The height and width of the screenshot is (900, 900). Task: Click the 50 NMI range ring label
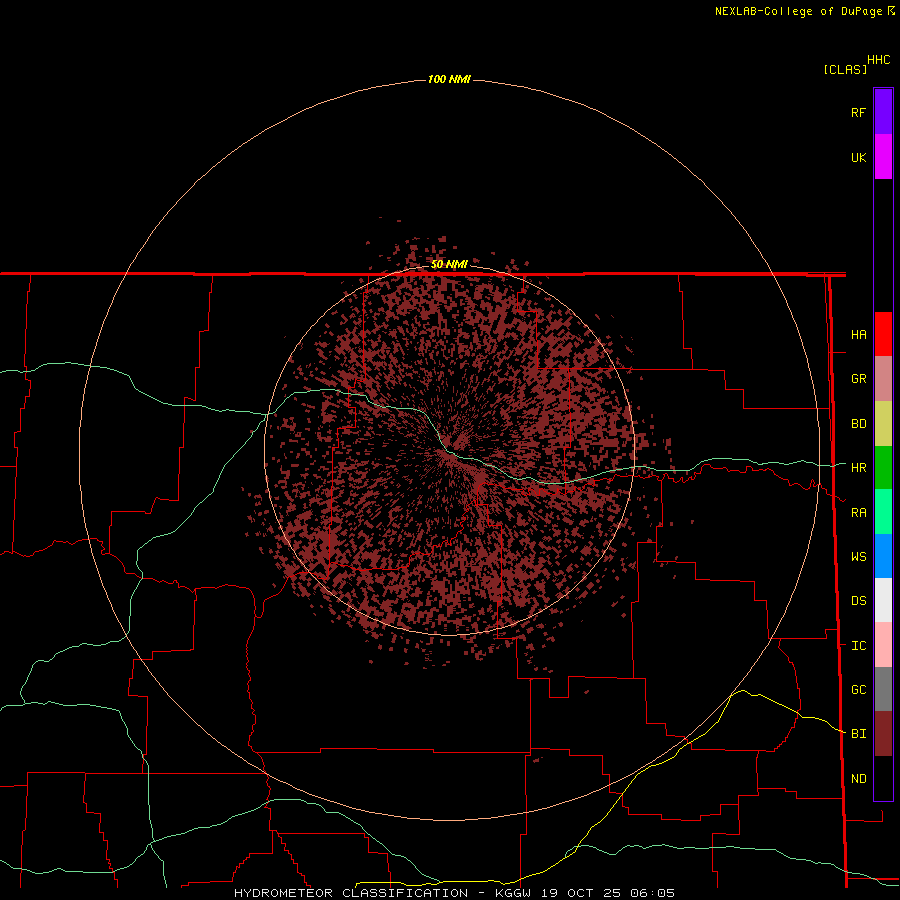pos(449,264)
